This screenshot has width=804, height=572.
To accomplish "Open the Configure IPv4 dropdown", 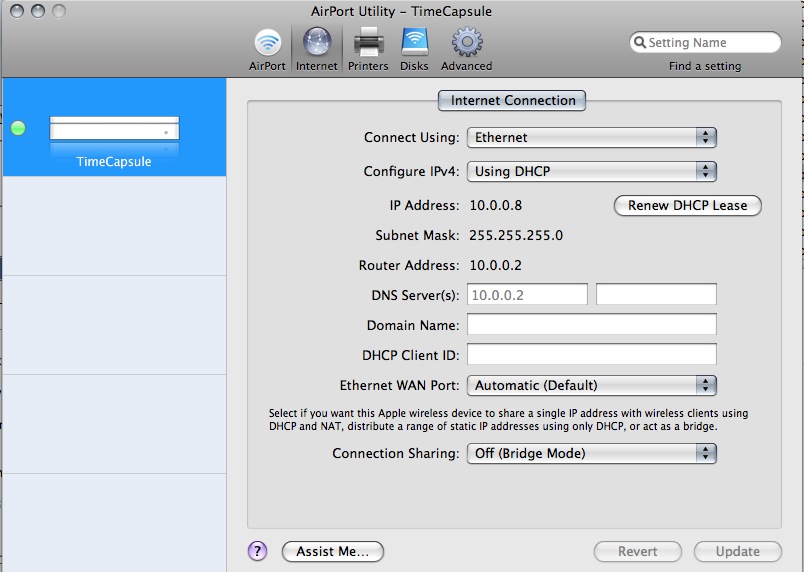I will [x=592, y=171].
